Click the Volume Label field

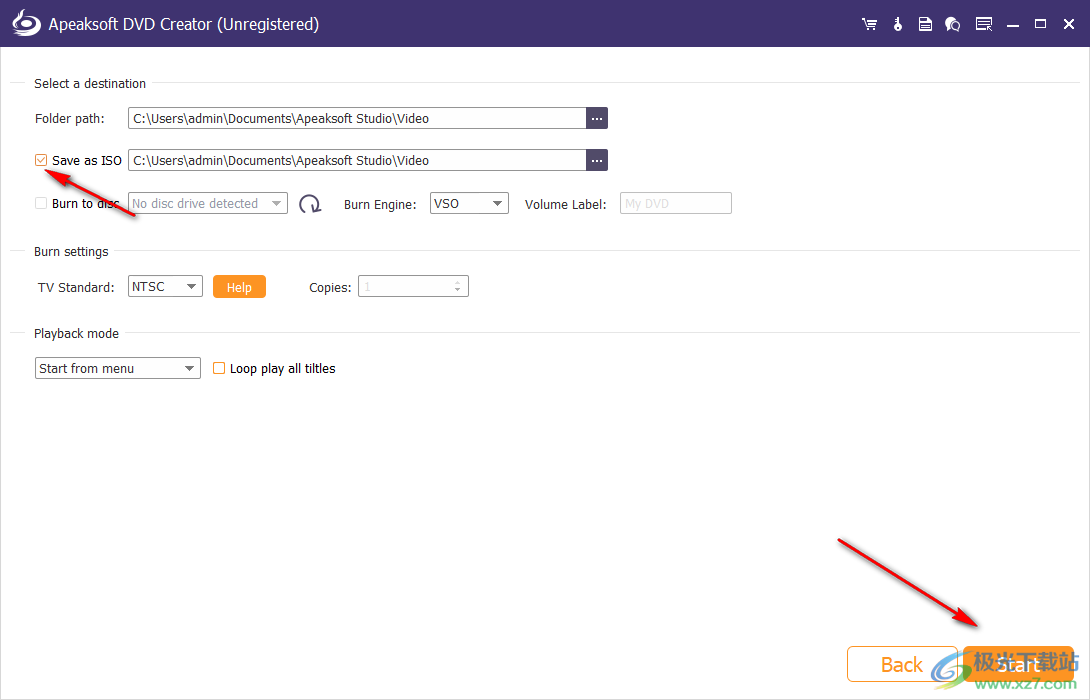(676, 203)
